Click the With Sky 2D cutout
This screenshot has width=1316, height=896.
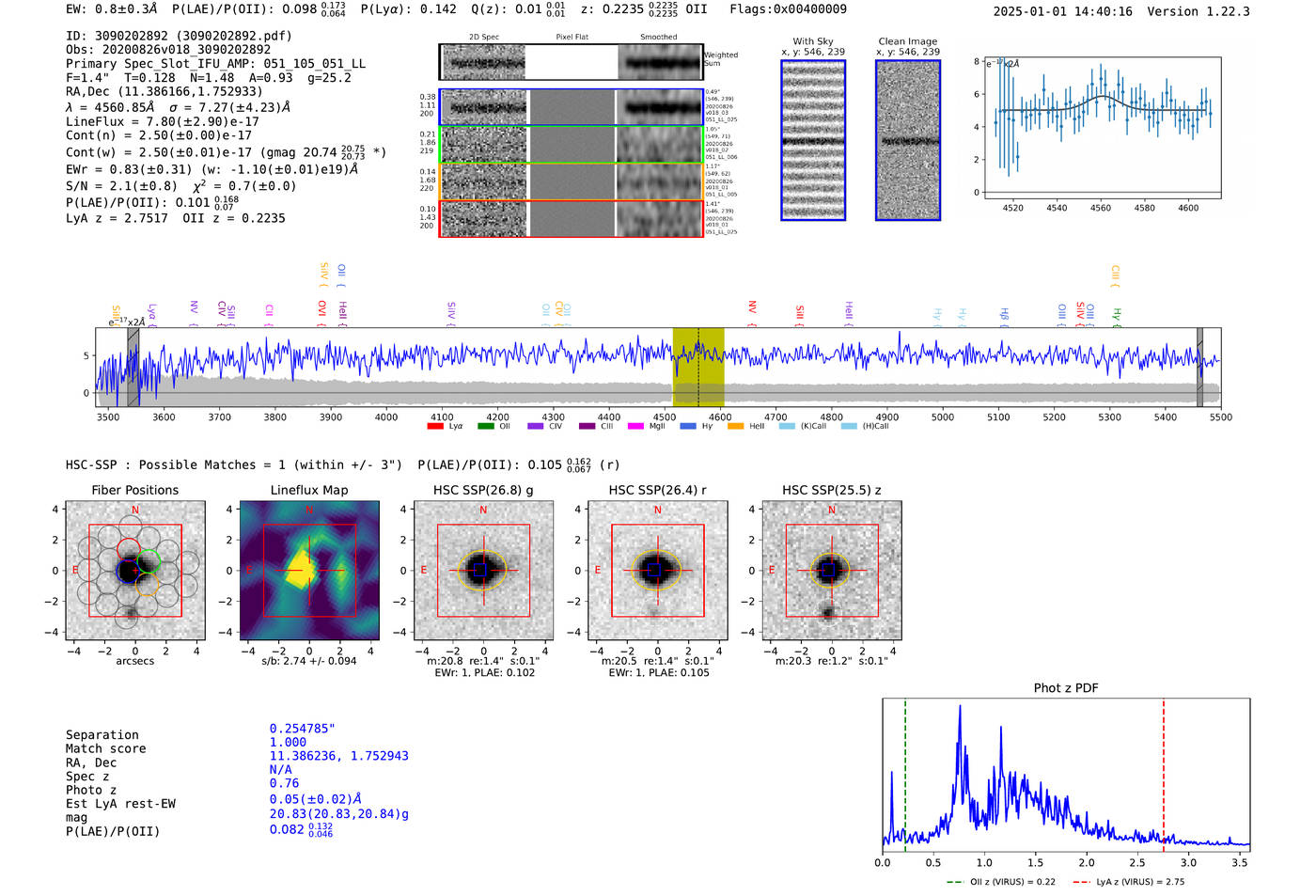tap(813, 140)
